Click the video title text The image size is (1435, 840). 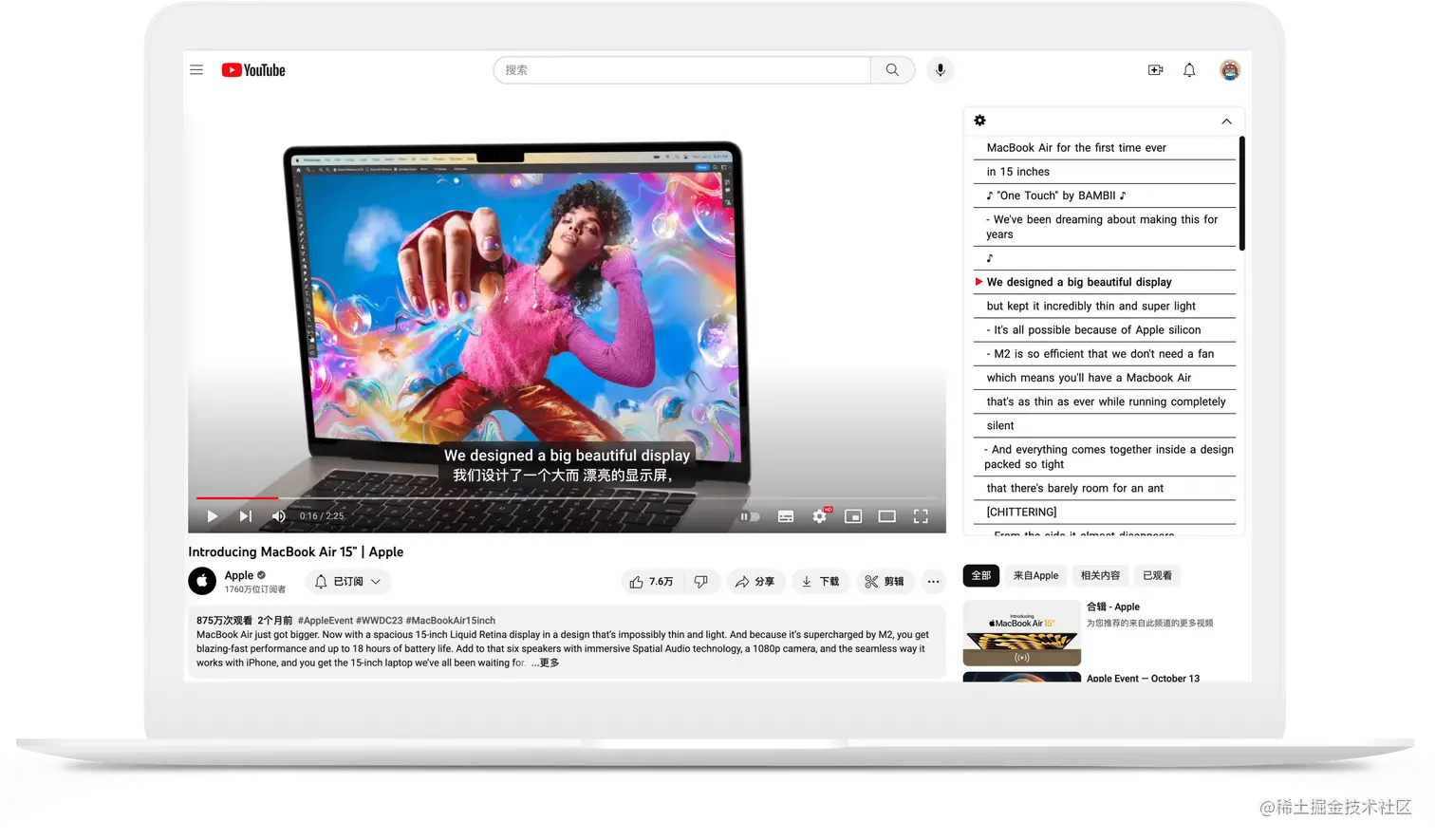295,552
